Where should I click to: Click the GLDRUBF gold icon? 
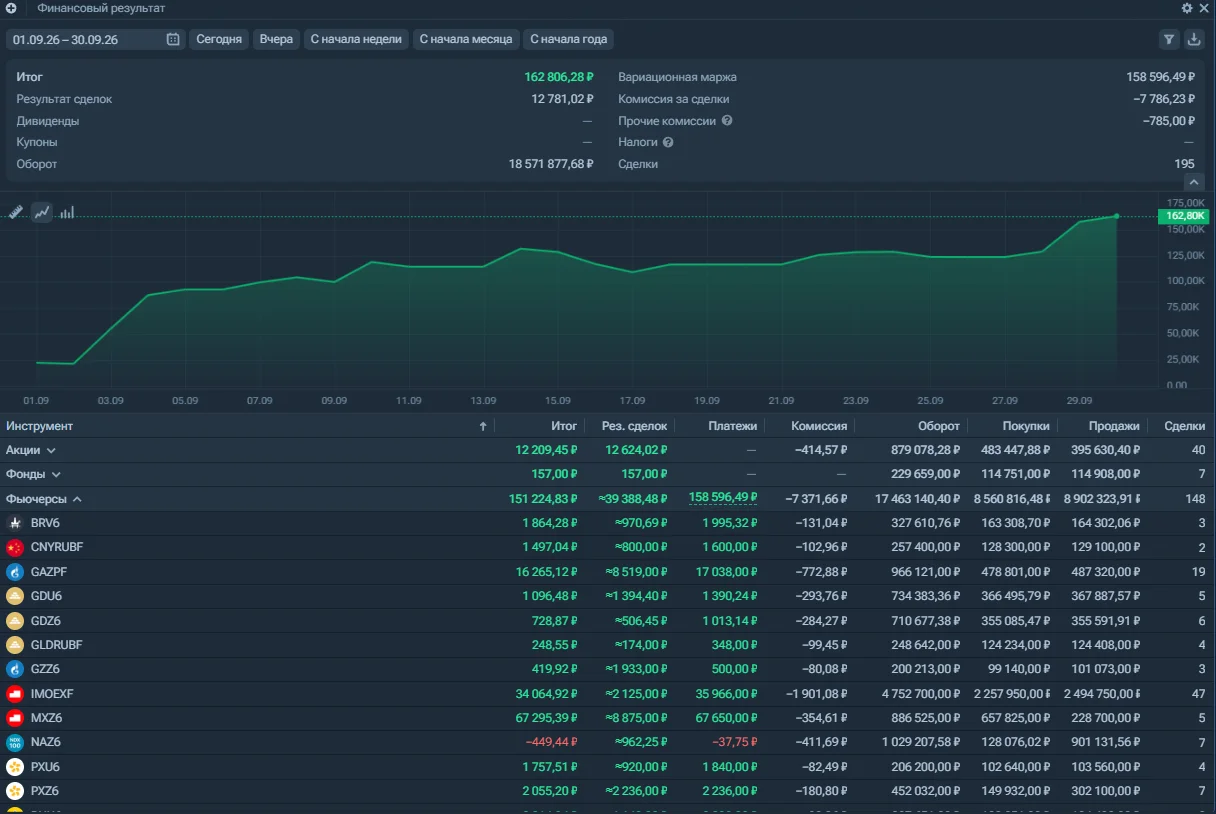click(x=15, y=645)
